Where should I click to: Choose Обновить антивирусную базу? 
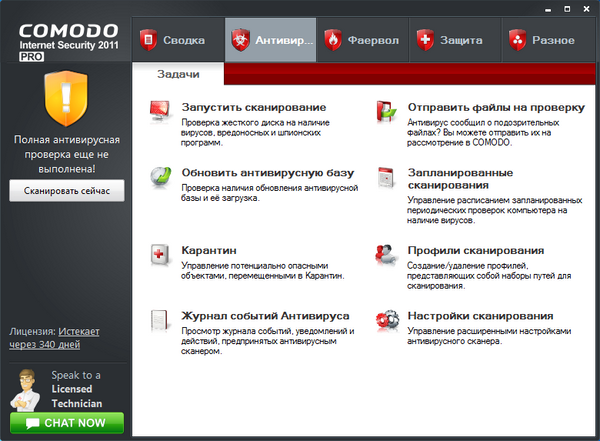268,173
